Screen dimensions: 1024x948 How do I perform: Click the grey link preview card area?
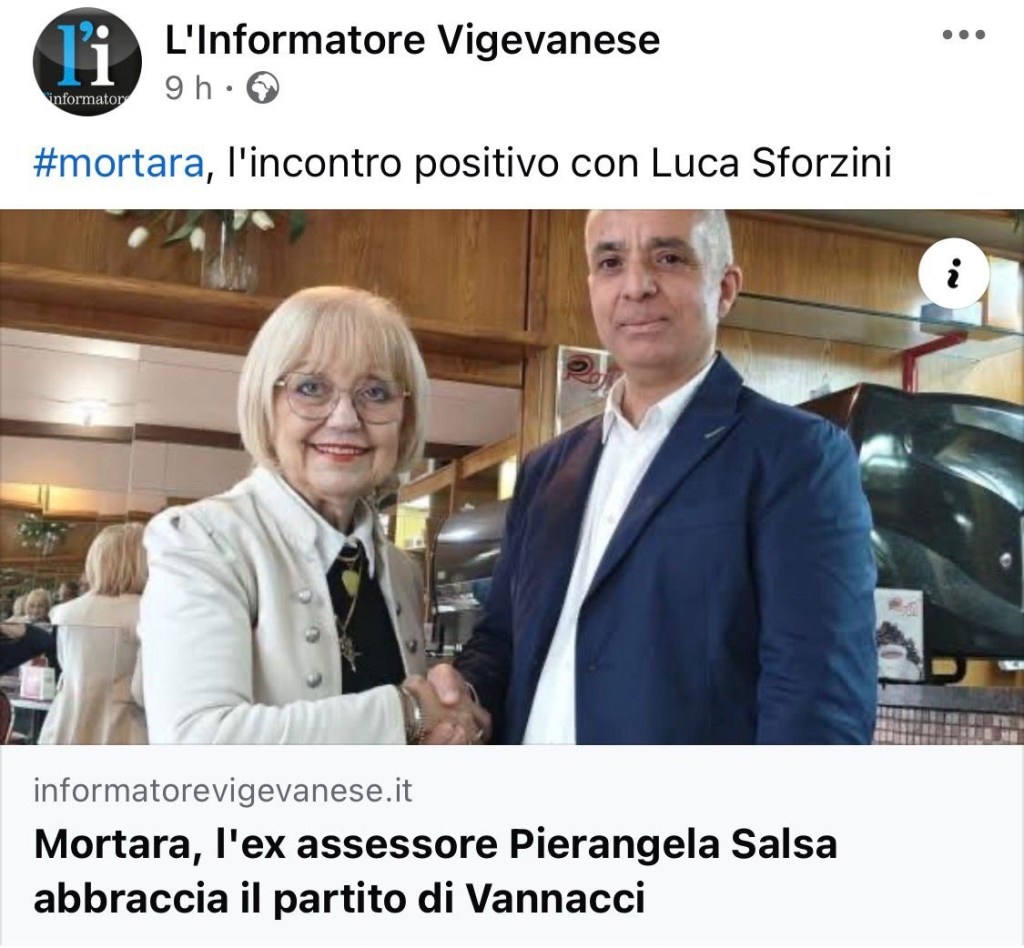point(512,845)
